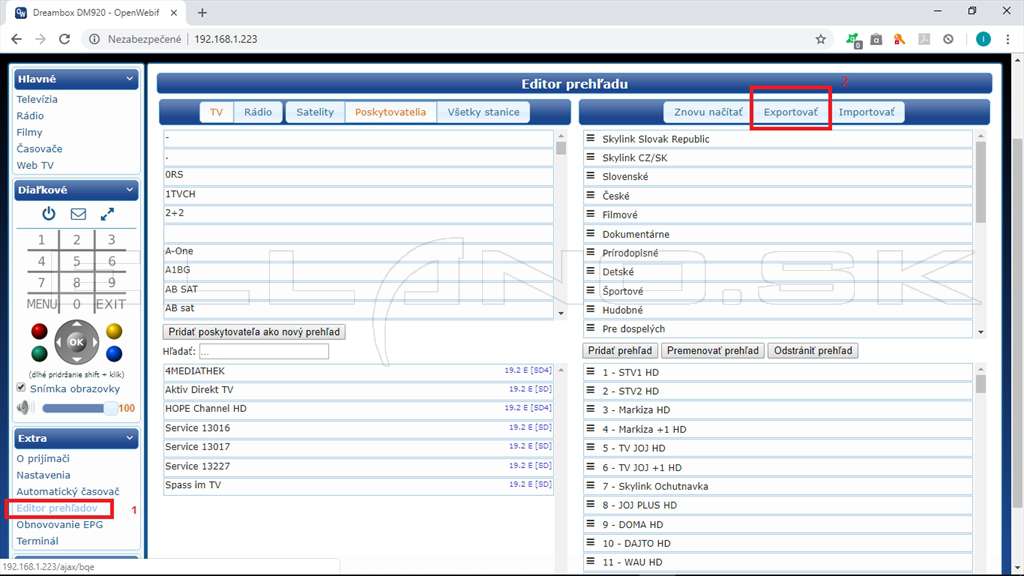Viewport: 1024px width, 576px height.
Task: Open the send message envelope icon
Action: tap(78, 214)
